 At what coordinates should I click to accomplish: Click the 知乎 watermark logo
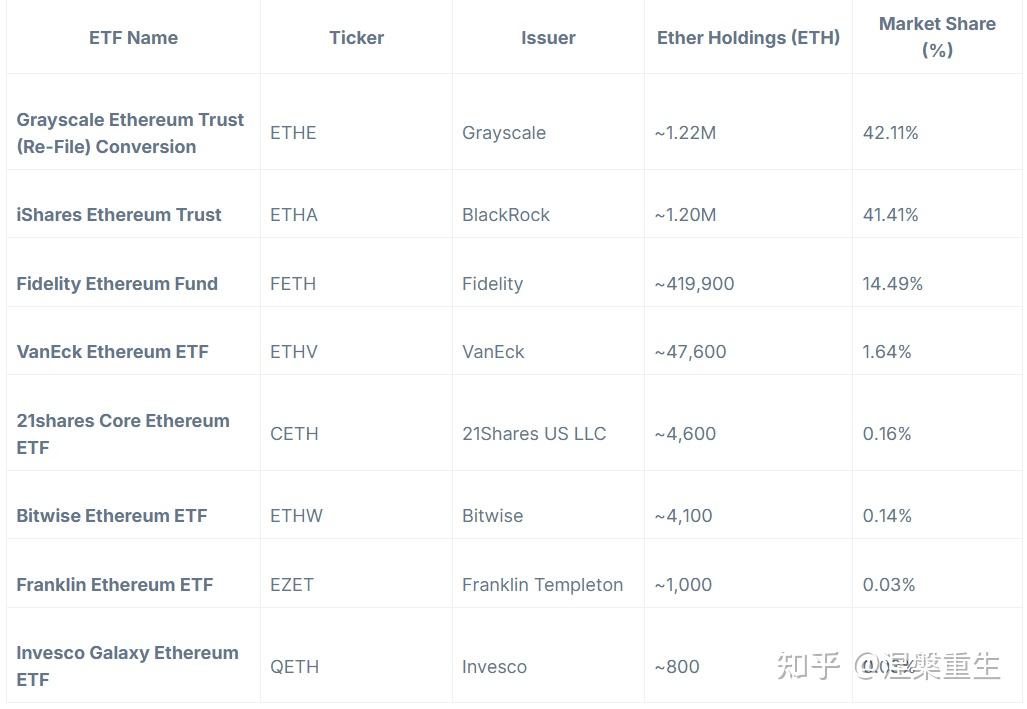(x=808, y=666)
